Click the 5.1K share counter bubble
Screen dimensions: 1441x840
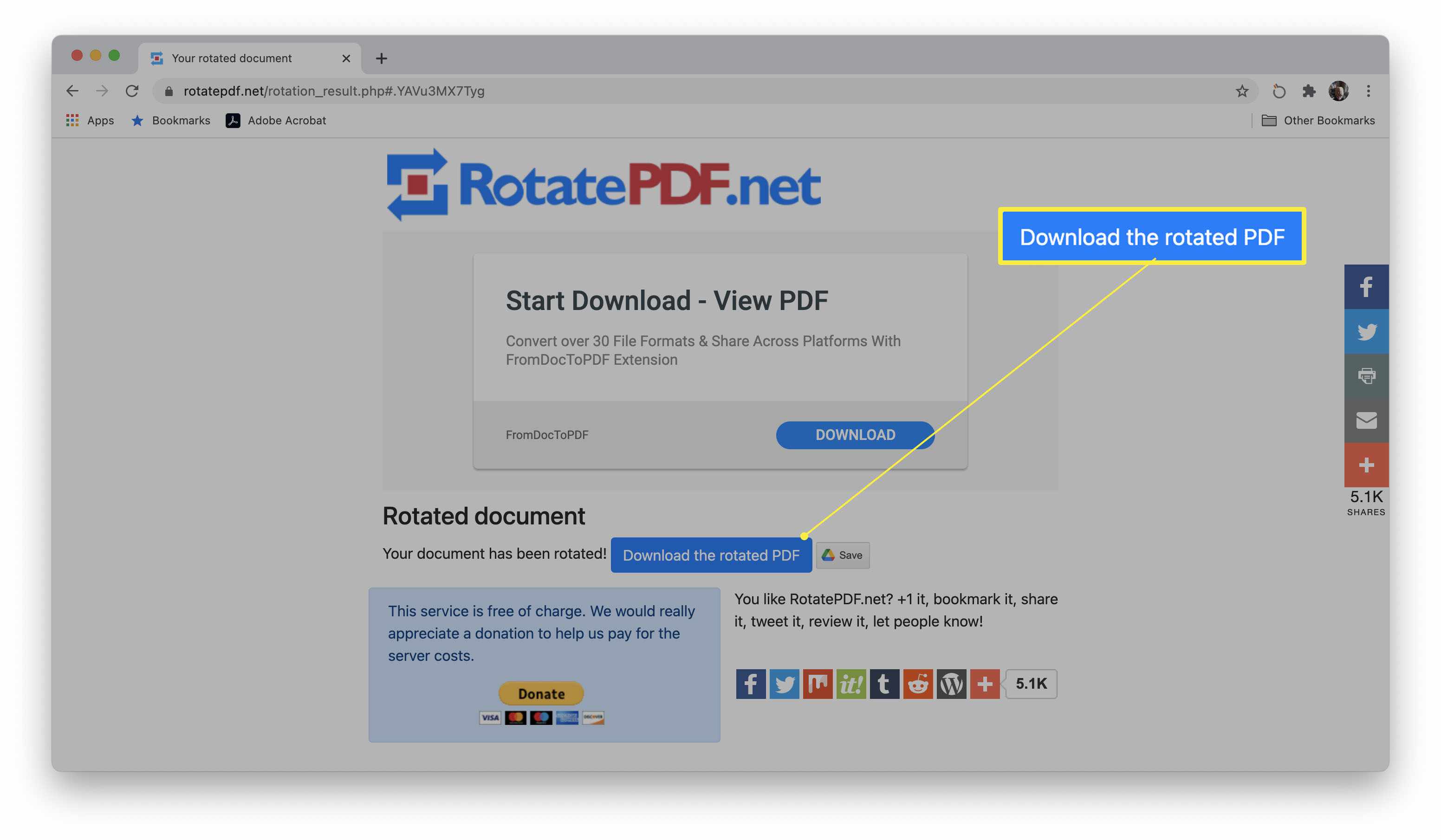[1031, 684]
